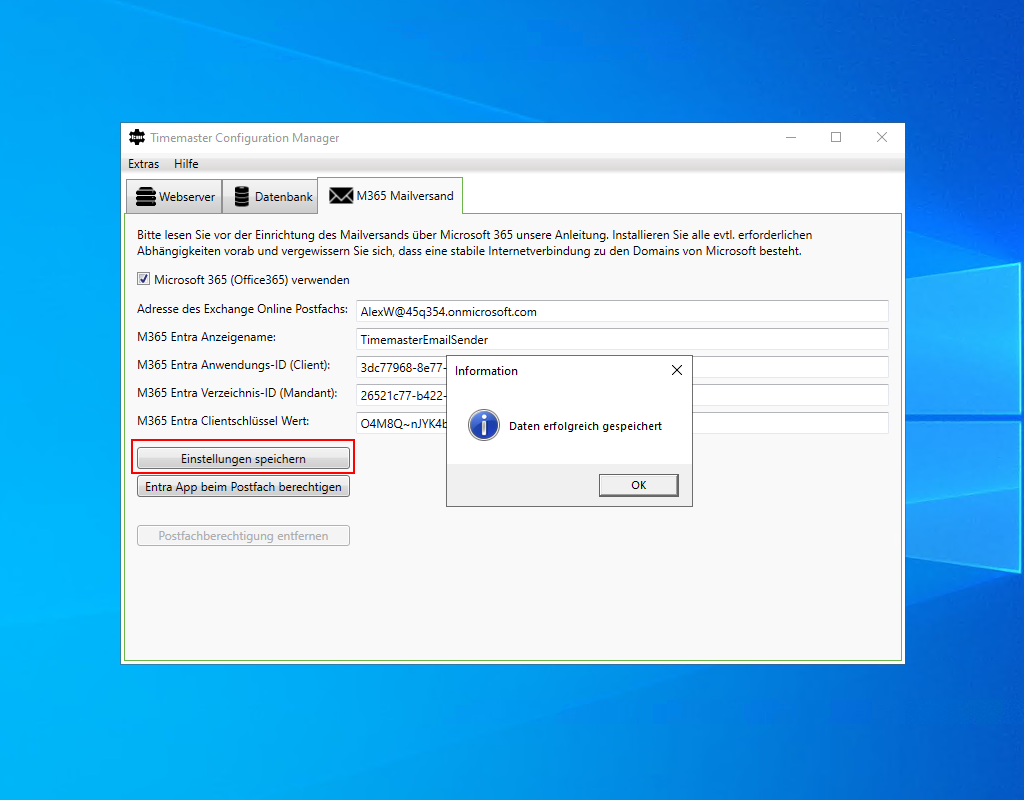
Task: Click the blue info icon in the dialog
Action: [484, 426]
